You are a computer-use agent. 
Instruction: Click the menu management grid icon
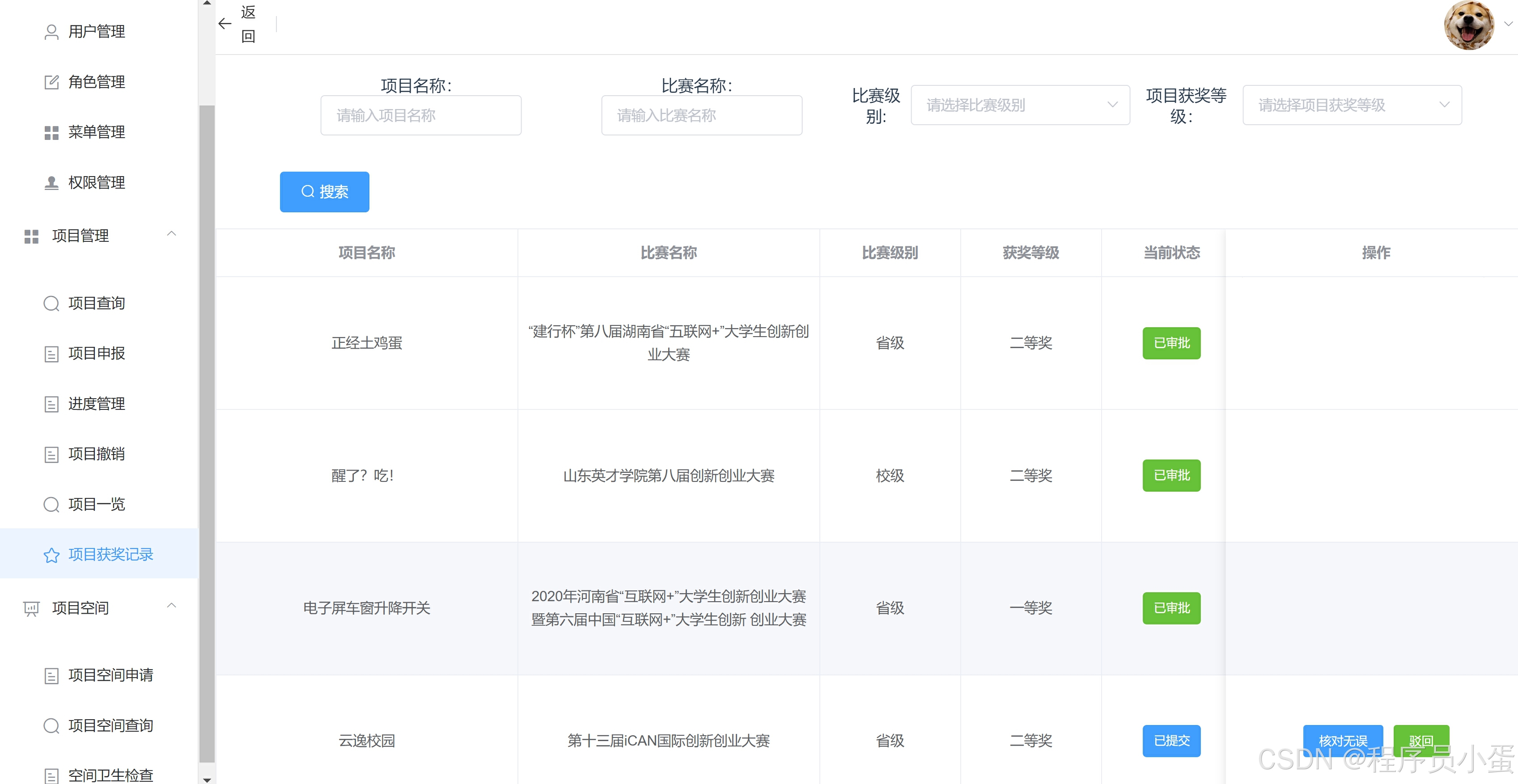point(51,133)
